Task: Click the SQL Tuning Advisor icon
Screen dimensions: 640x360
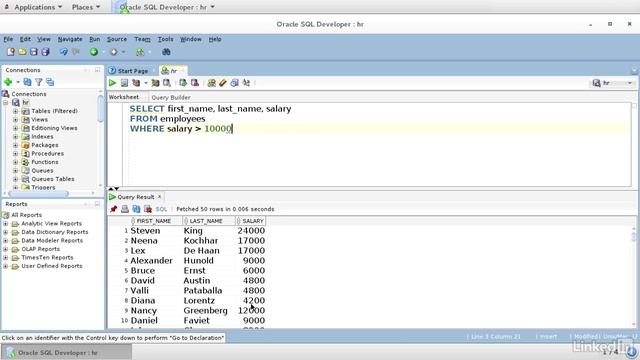Action: coord(167,83)
